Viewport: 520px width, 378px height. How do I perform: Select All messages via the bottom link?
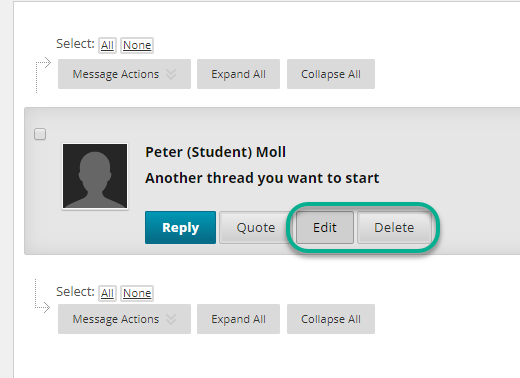(107, 293)
